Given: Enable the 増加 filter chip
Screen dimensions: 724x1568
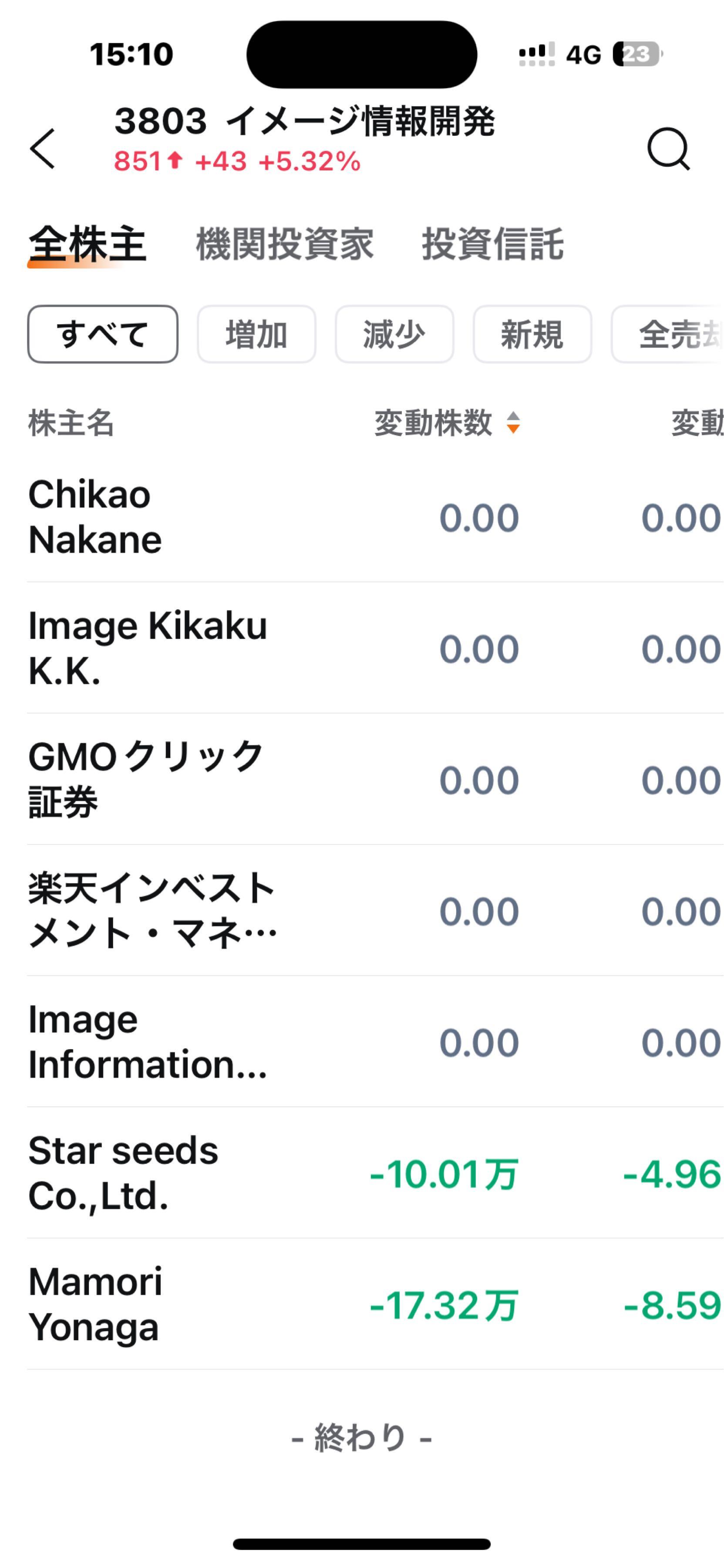Looking at the screenshot, I should pyautogui.click(x=256, y=334).
